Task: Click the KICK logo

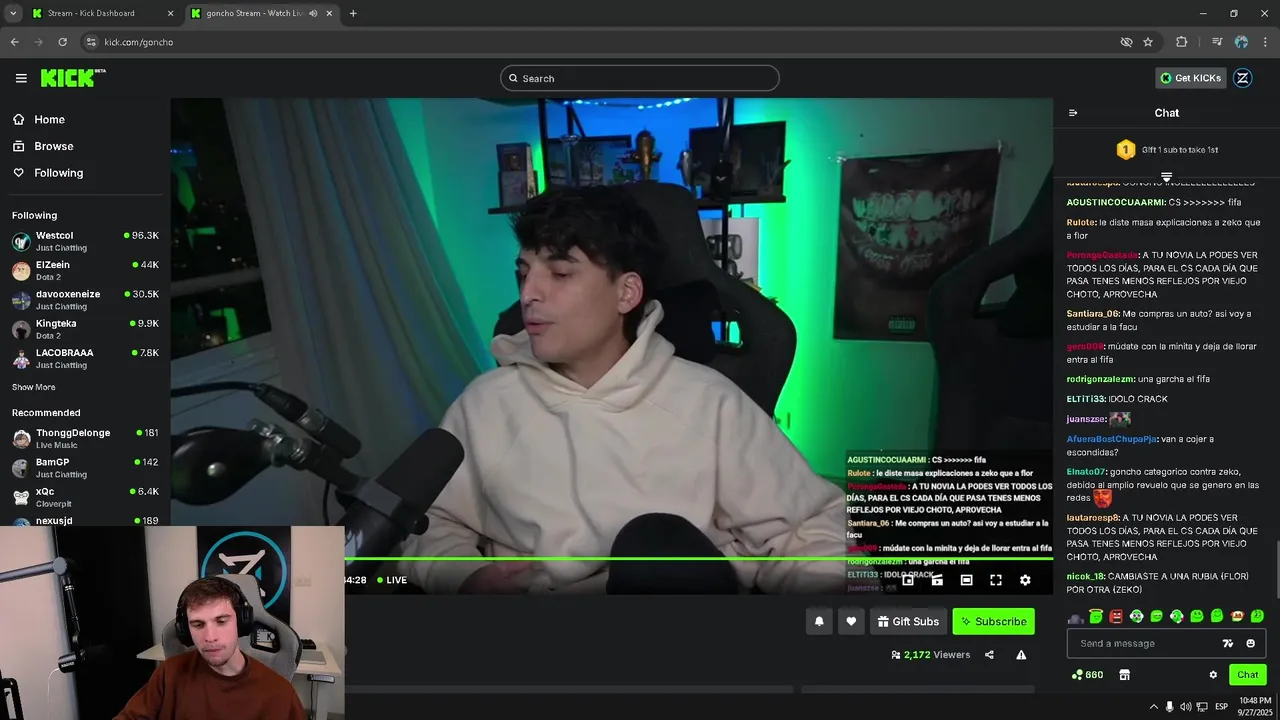Action: [x=72, y=78]
